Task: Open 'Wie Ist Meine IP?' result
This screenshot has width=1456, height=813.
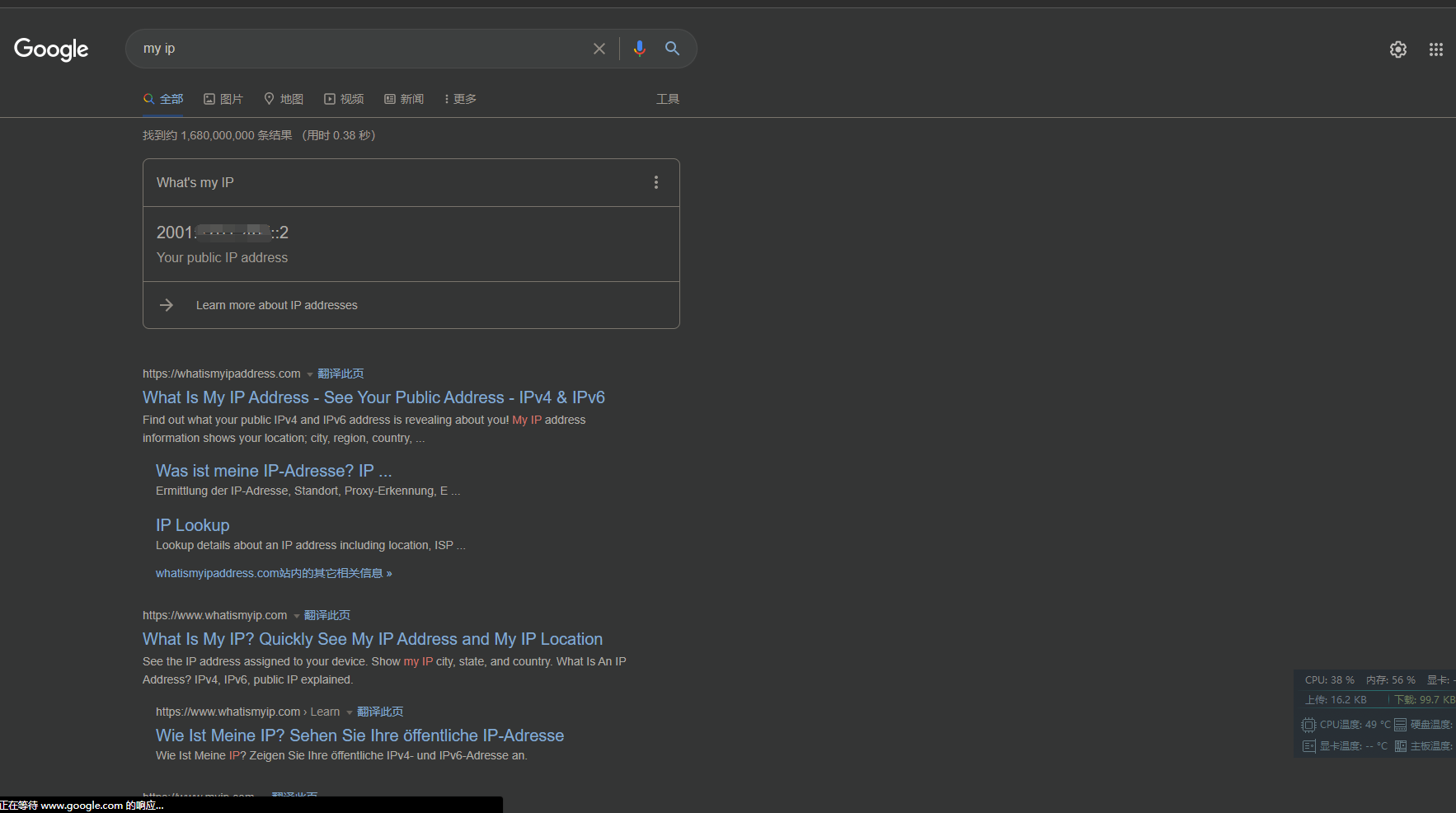Action: (x=360, y=735)
